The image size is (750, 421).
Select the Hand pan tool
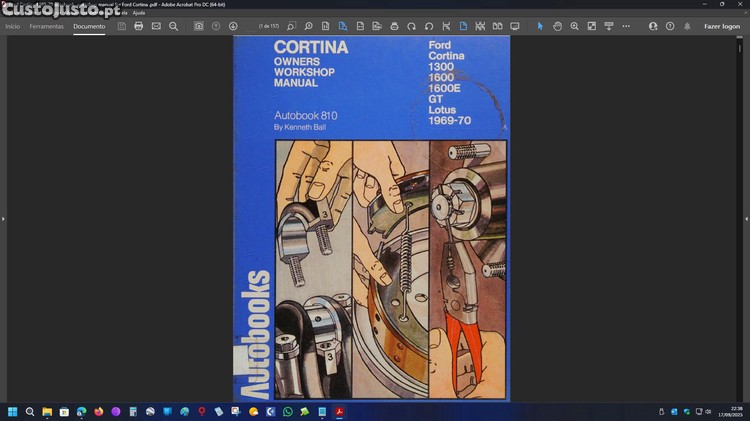557,26
